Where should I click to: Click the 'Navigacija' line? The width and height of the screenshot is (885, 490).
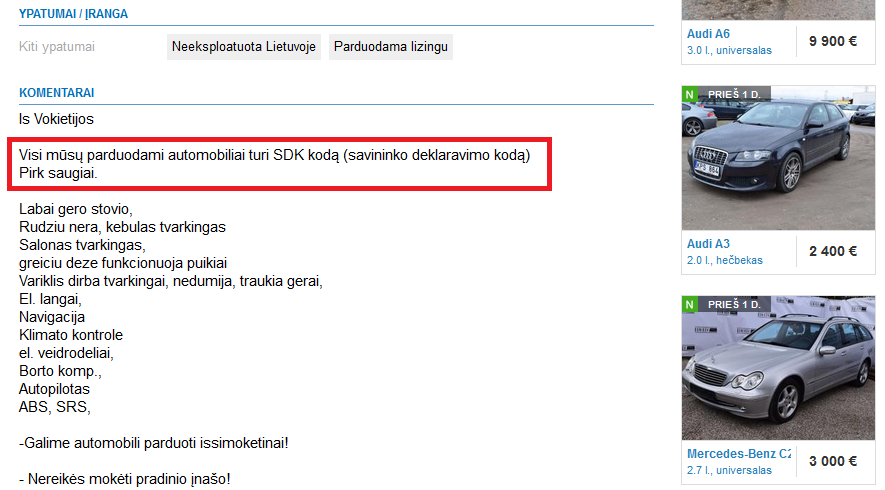[x=52, y=317]
